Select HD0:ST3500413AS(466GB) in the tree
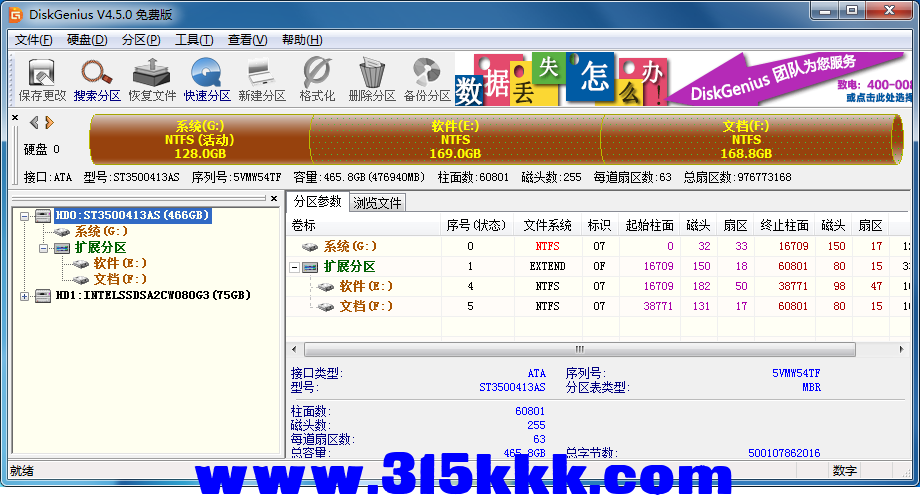Screen dimensions: 920x500 (132, 215)
